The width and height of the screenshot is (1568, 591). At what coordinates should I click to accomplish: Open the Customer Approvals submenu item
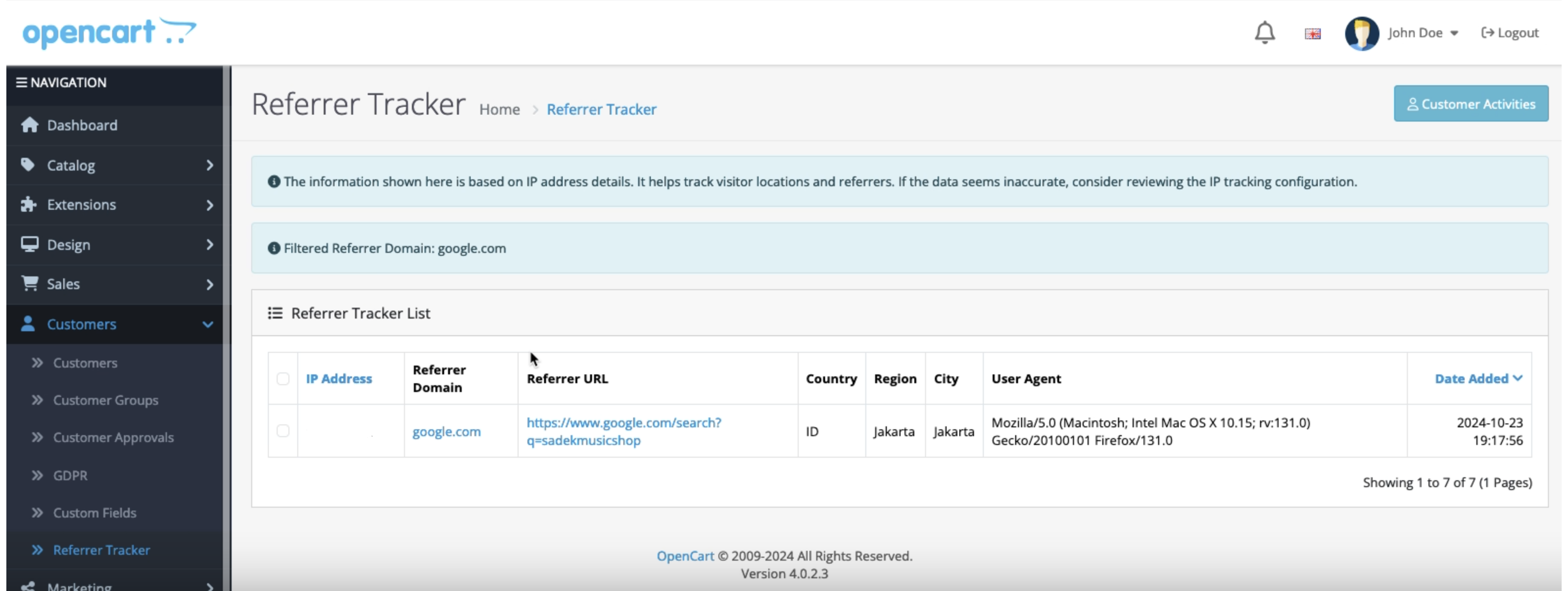tap(115, 438)
